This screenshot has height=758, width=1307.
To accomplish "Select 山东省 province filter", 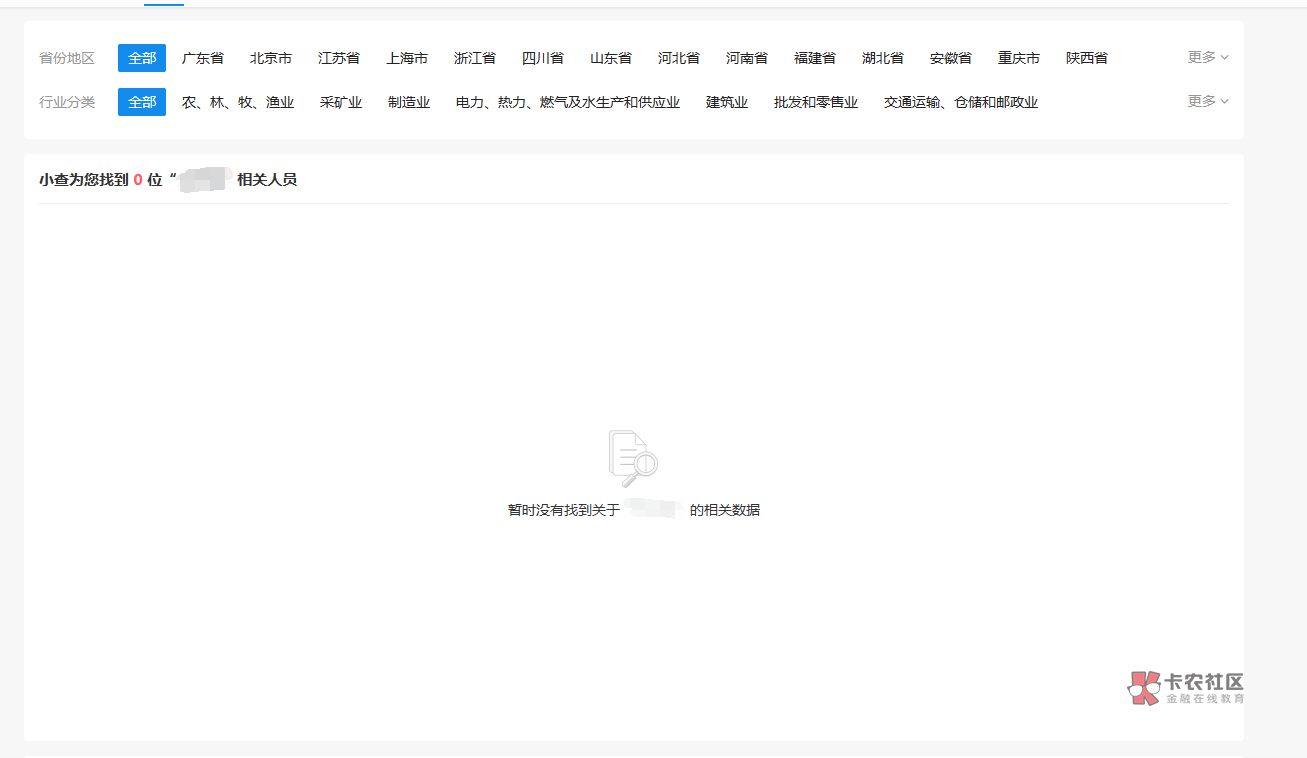I will coord(611,58).
